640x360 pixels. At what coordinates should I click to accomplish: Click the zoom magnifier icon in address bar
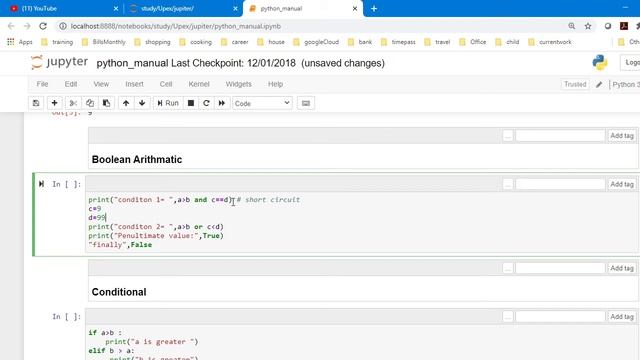[x=571, y=26]
